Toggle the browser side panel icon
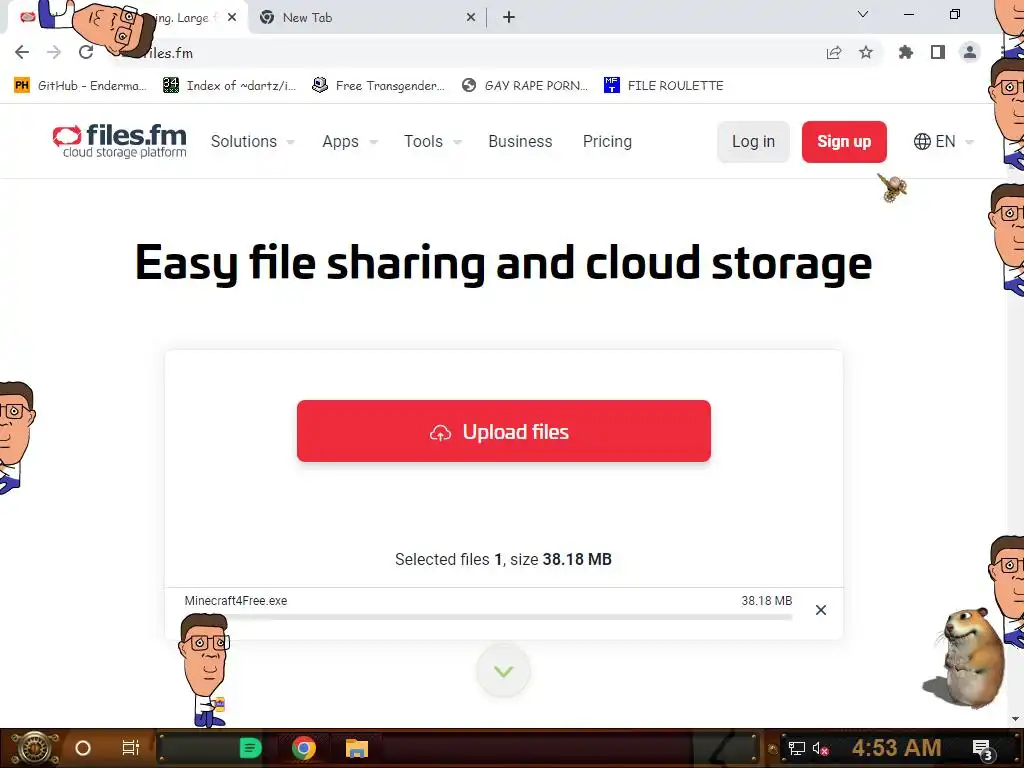The width and height of the screenshot is (1024, 768). [x=938, y=52]
